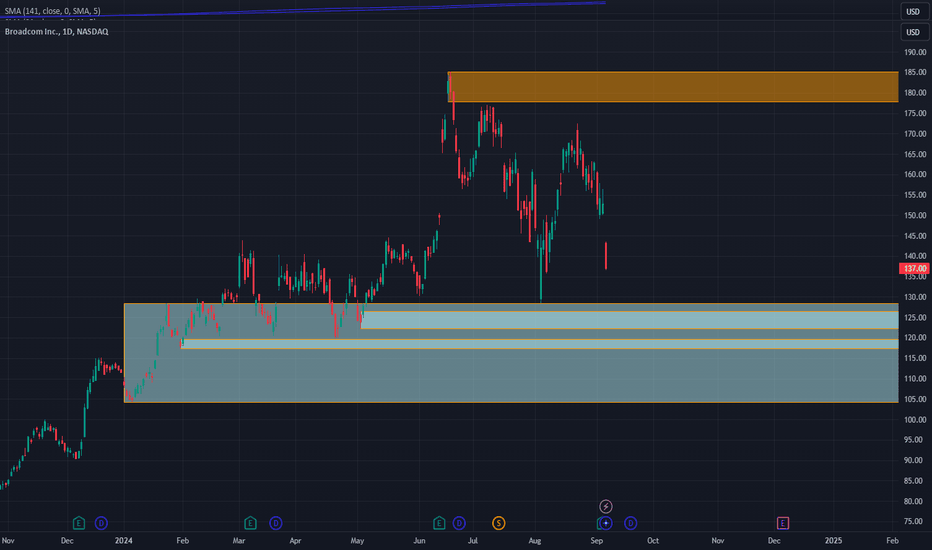Open the earnings E marker in early March
Viewport: 932px width, 550px height.
[250, 523]
